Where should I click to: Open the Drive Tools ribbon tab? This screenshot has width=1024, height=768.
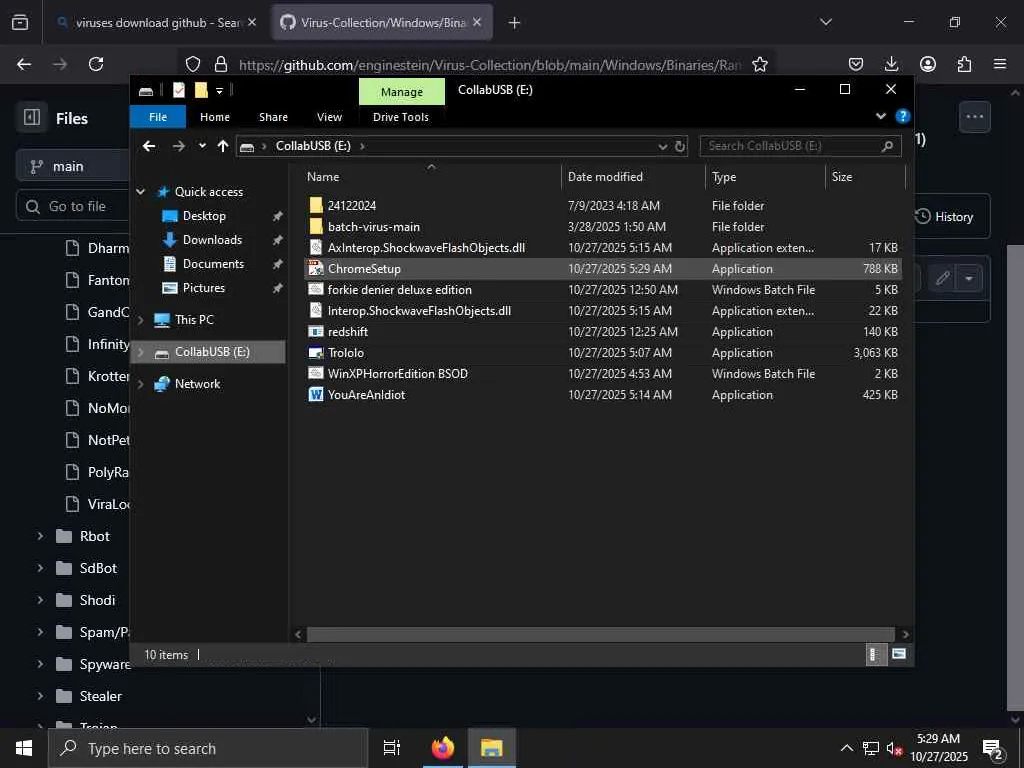pos(401,117)
